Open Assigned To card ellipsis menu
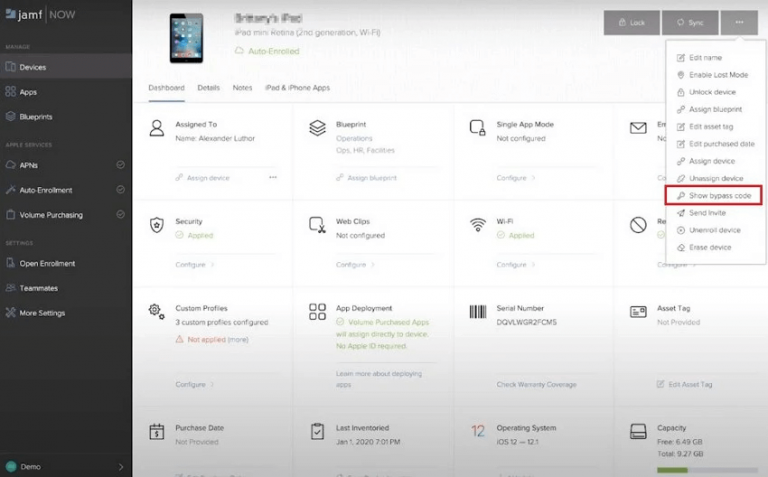This screenshot has height=477, width=768. (x=272, y=178)
